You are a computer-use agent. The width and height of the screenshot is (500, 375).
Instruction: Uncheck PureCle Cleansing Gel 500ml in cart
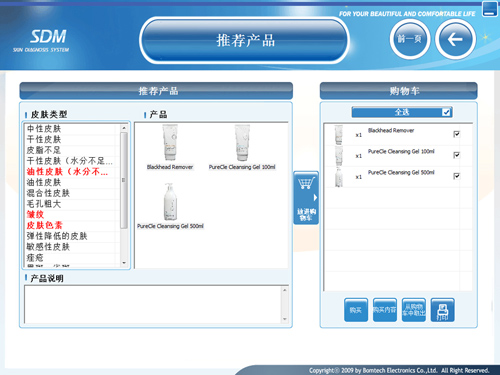456,176
